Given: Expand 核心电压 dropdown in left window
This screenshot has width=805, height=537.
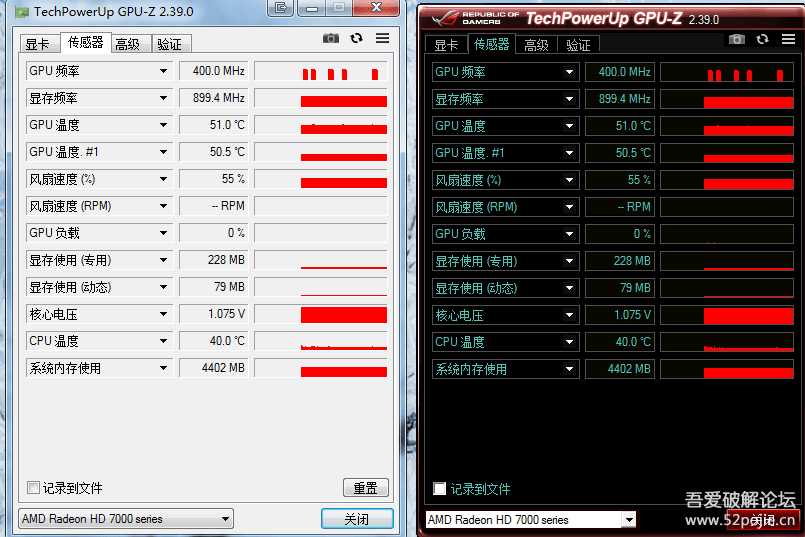Looking at the screenshot, I should (163, 314).
